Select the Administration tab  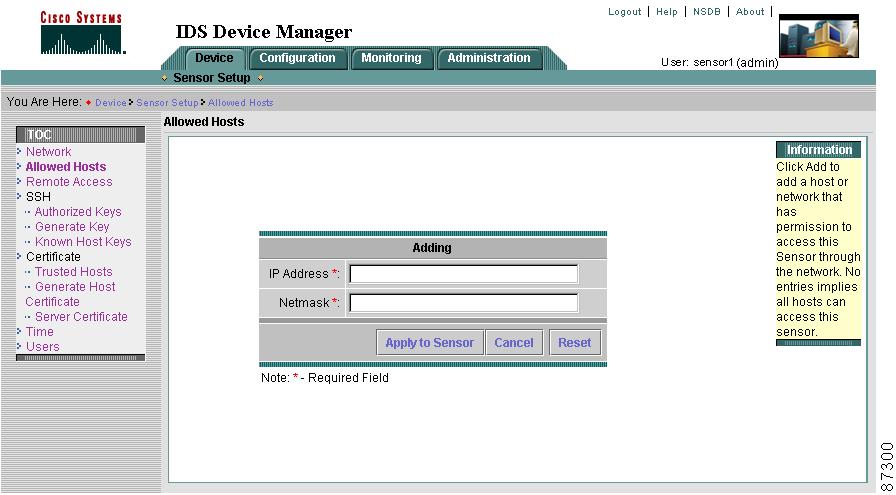click(x=489, y=58)
